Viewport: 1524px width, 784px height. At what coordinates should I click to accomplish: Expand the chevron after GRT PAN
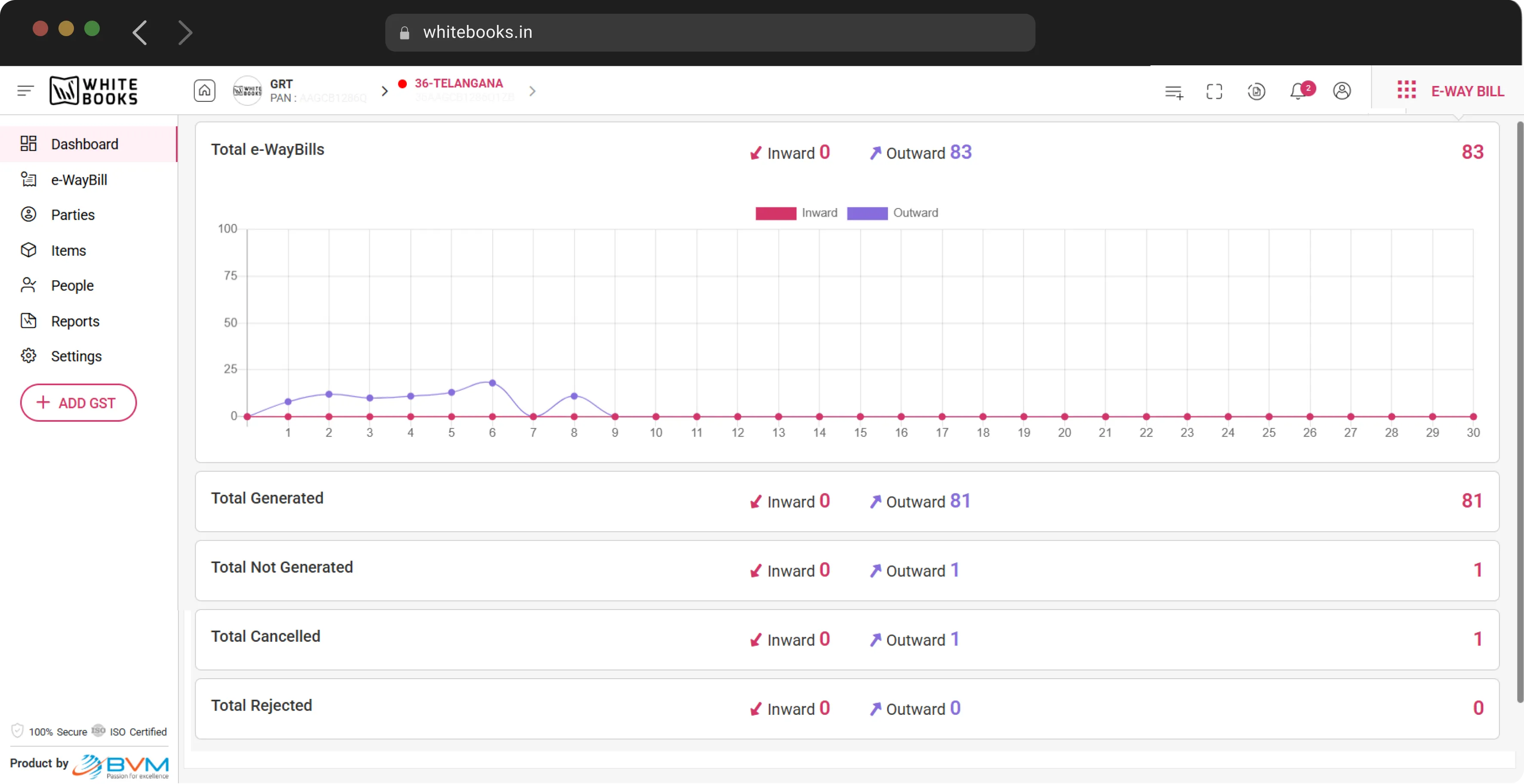tap(385, 91)
